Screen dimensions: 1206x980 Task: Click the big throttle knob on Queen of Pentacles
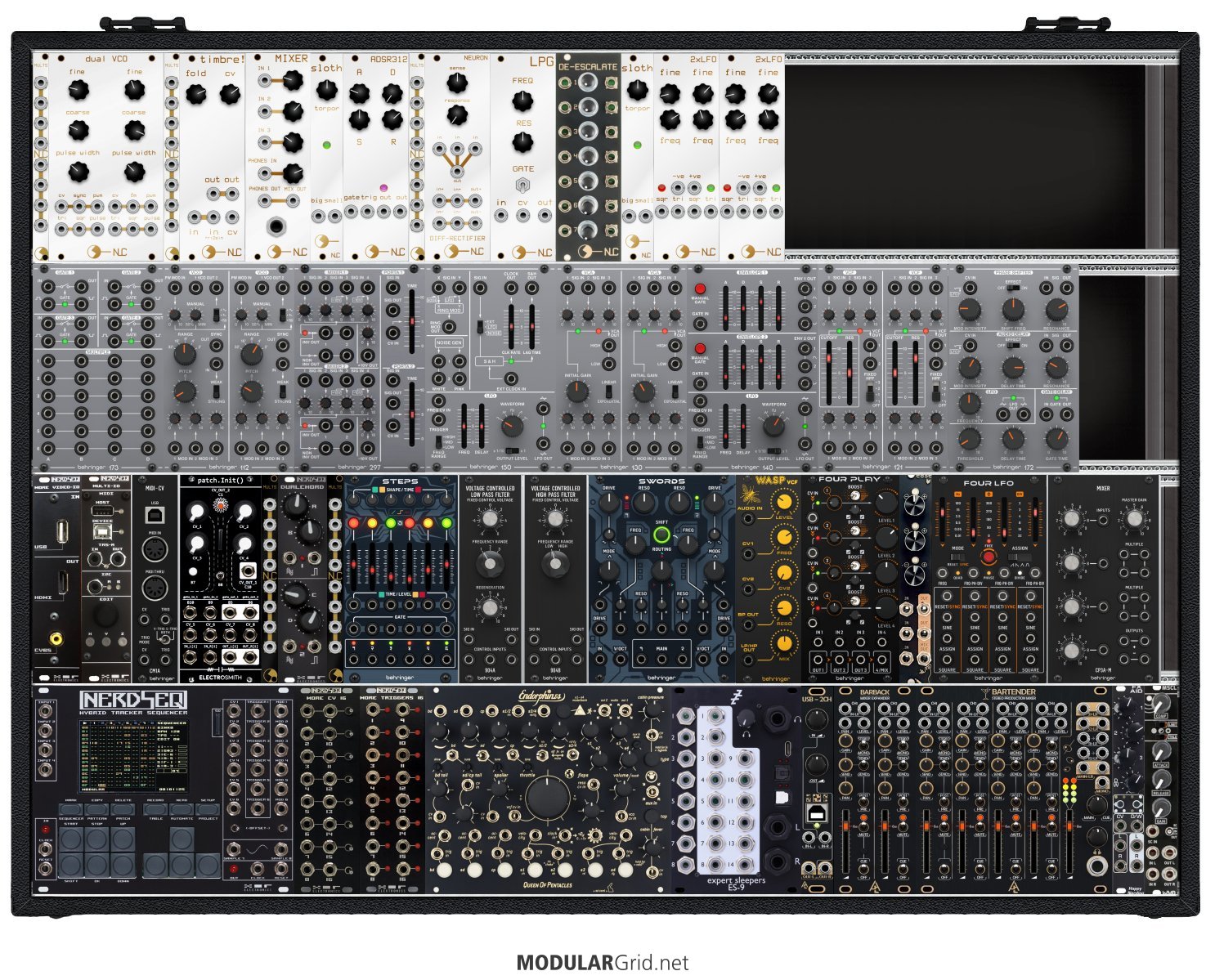pyautogui.click(x=546, y=797)
